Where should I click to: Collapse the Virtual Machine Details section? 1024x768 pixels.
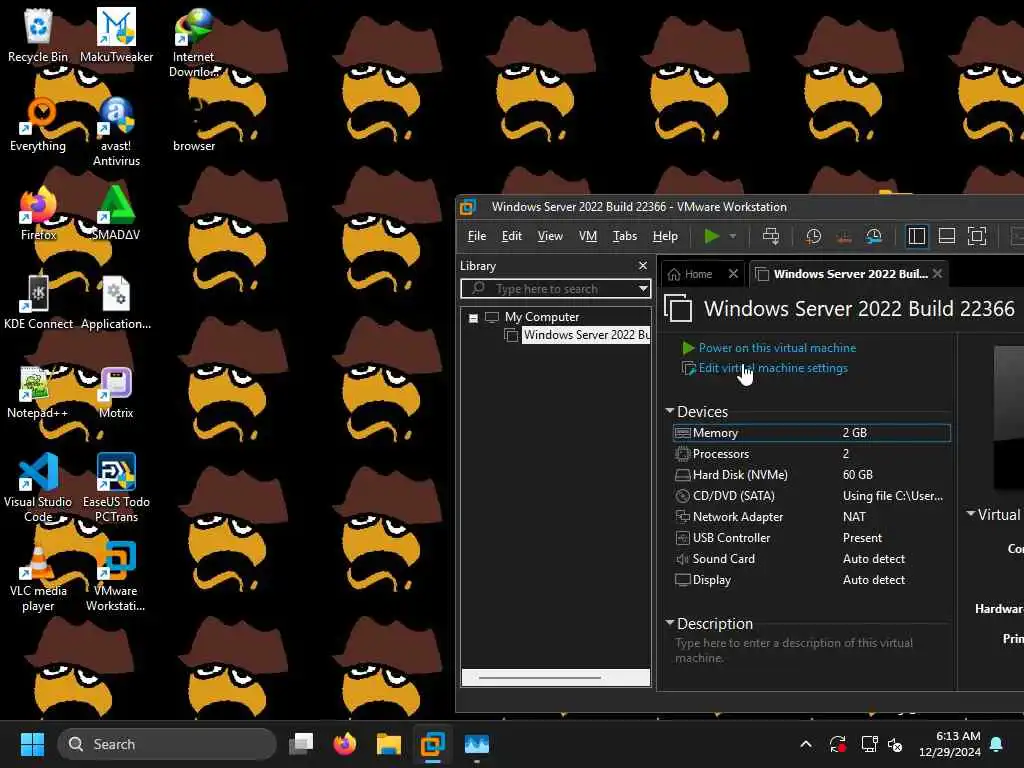point(970,514)
